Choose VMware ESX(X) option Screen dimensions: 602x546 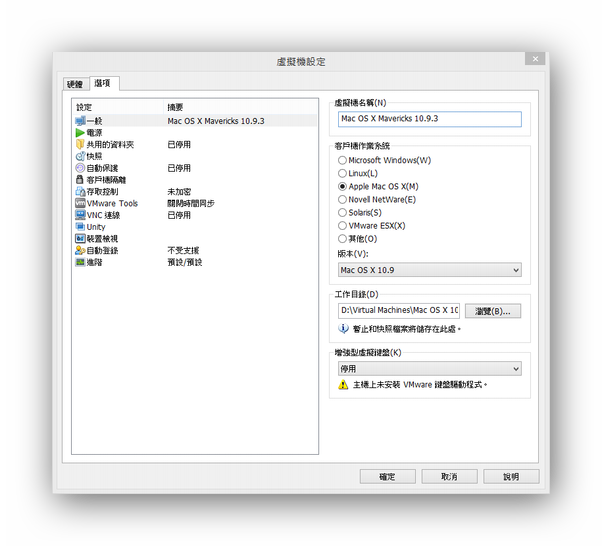pos(372,226)
